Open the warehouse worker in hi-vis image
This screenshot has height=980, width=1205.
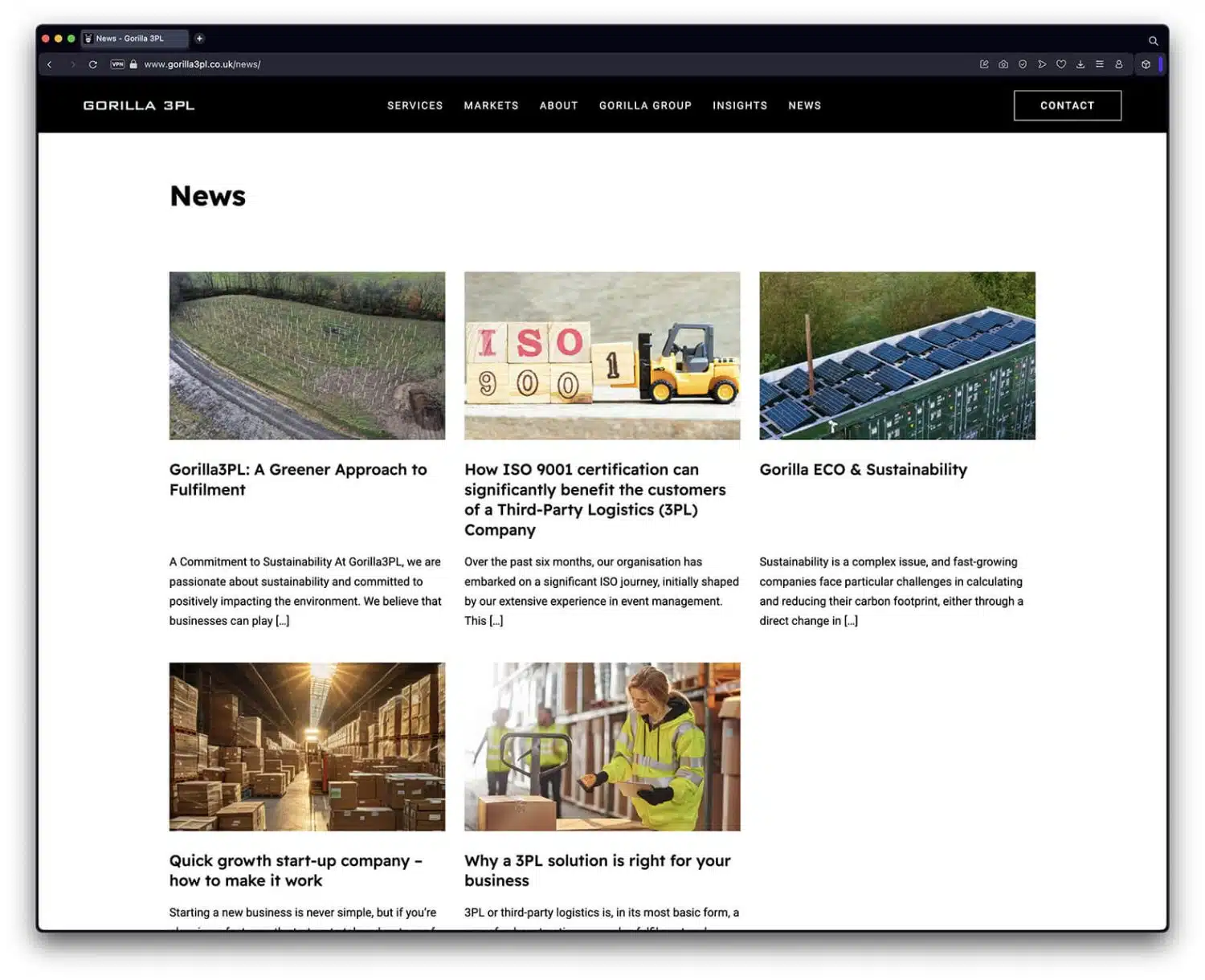[602, 746]
